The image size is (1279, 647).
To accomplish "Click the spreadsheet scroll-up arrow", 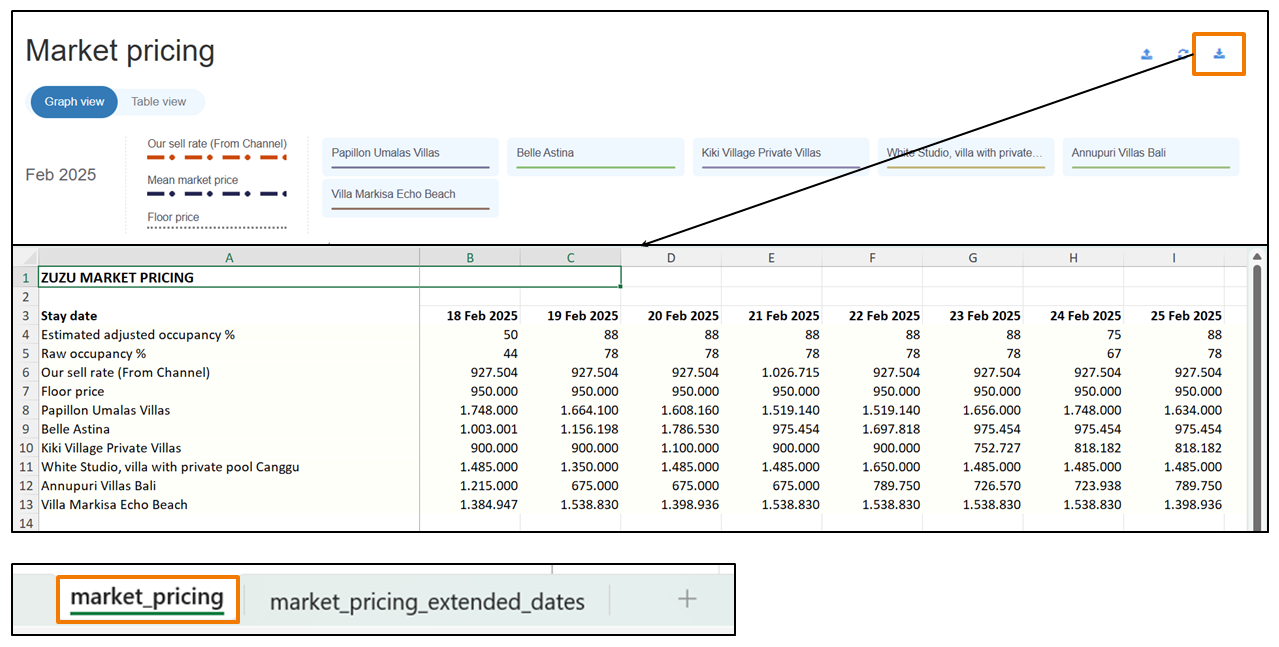I will point(1257,257).
